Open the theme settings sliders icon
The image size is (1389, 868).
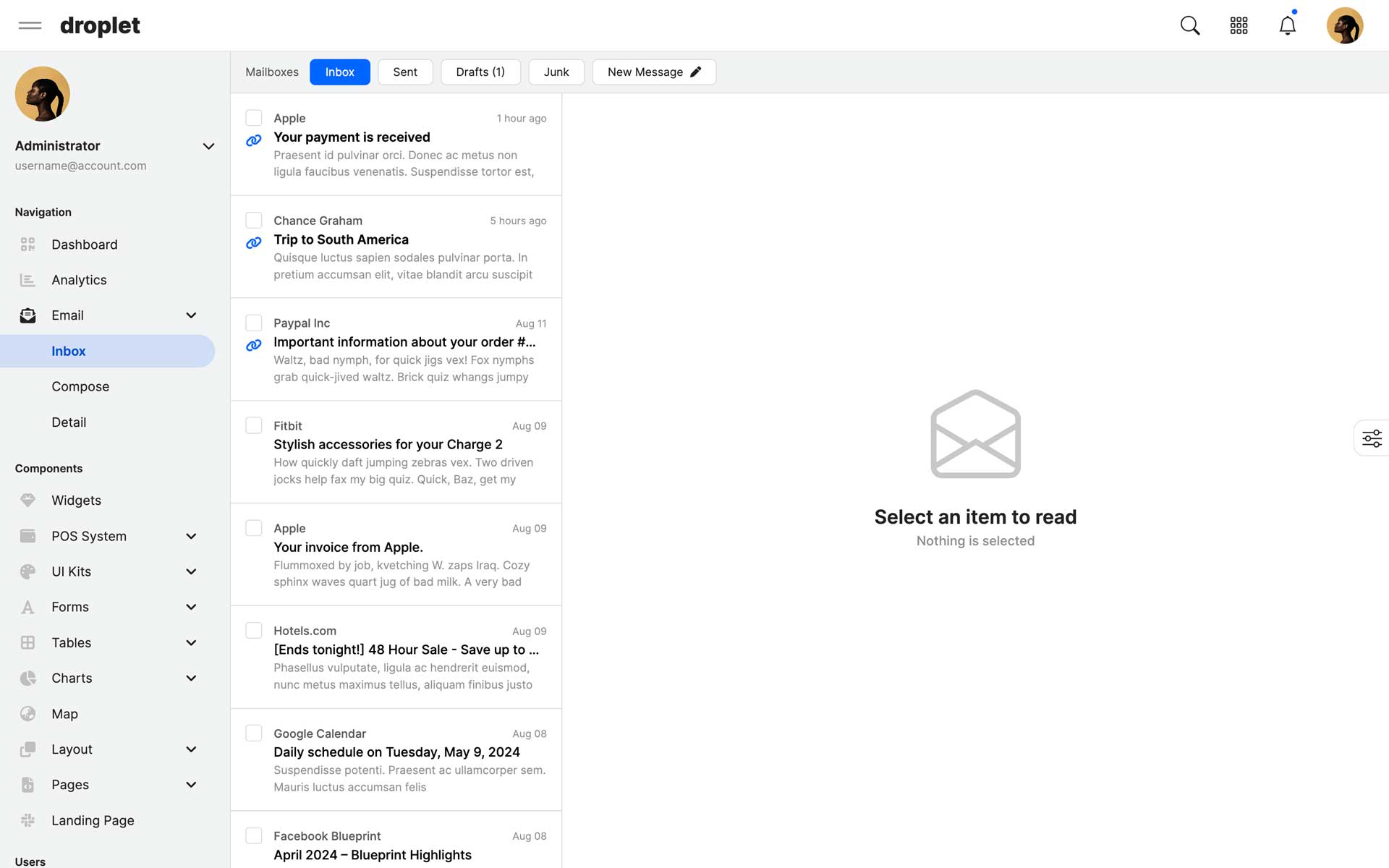click(x=1372, y=438)
